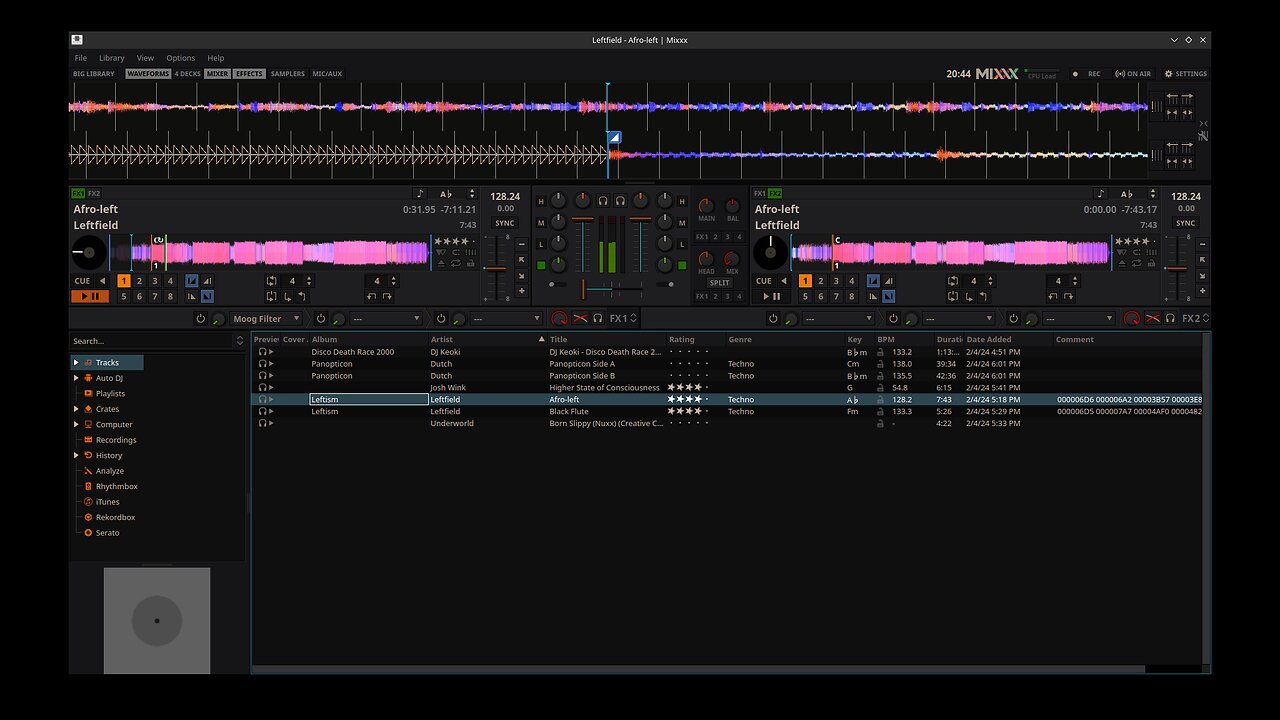Toggle headphone icon of the FX2 unit
The width and height of the screenshot is (1280, 720).
(x=1171, y=318)
